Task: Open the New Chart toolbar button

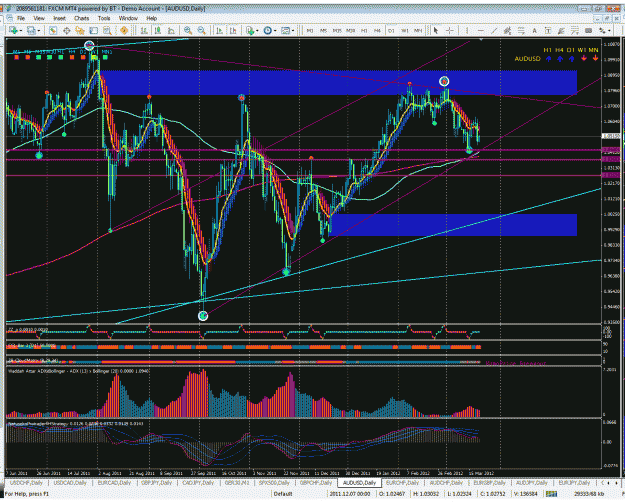Action: pyautogui.click(x=13, y=30)
